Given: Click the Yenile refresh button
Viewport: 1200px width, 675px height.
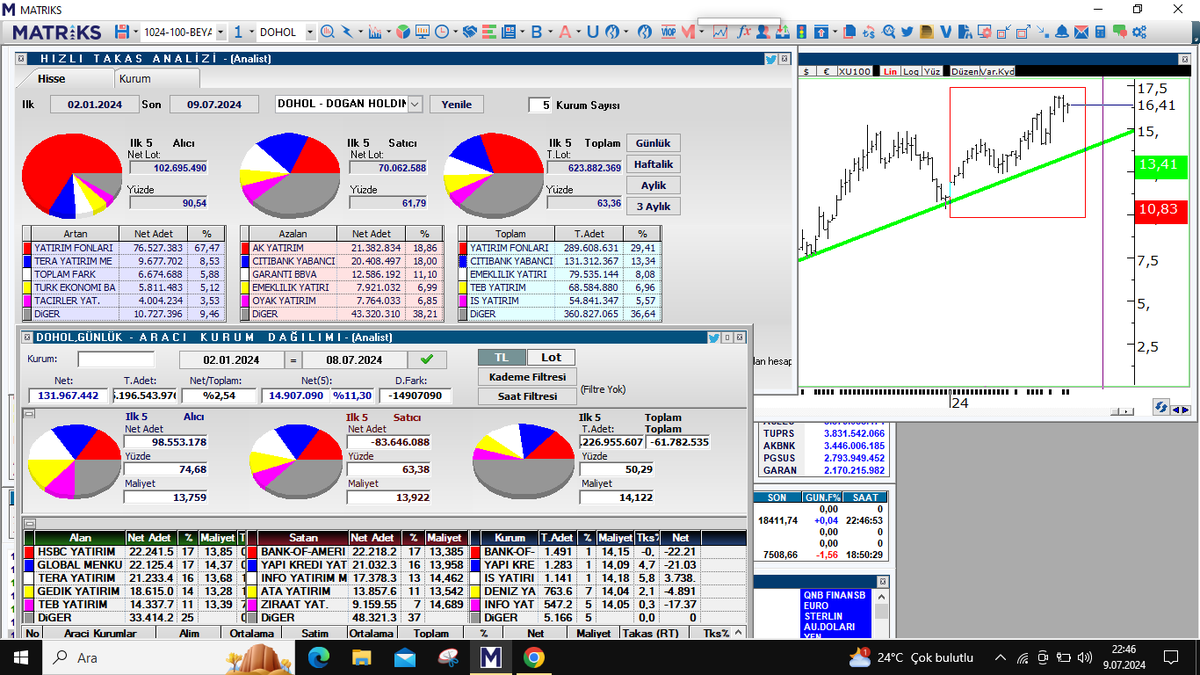Looking at the screenshot, I should [x=456, y=104].
